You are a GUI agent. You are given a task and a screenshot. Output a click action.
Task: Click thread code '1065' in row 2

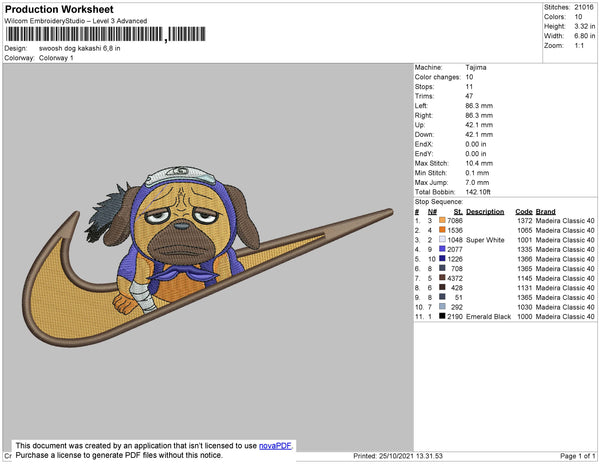tap(525, 230)
